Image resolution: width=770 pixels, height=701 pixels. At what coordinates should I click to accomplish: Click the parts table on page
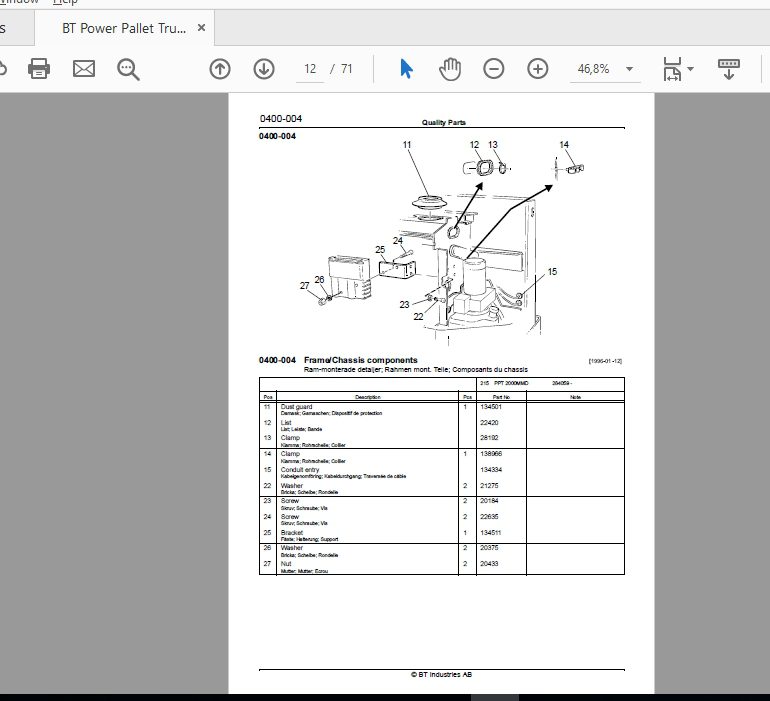tap(441, 476)
